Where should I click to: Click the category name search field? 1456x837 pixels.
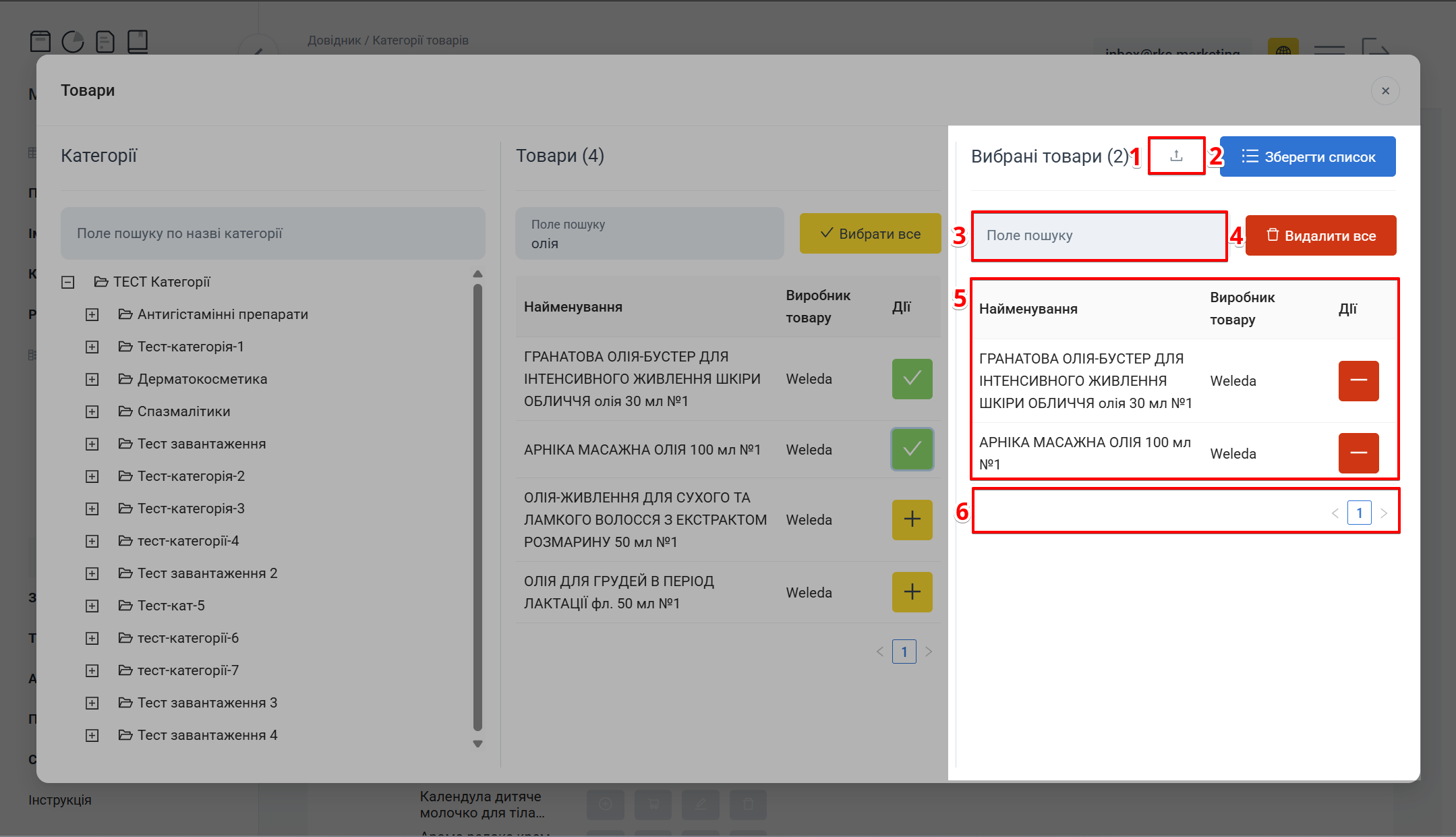[272, 233]
